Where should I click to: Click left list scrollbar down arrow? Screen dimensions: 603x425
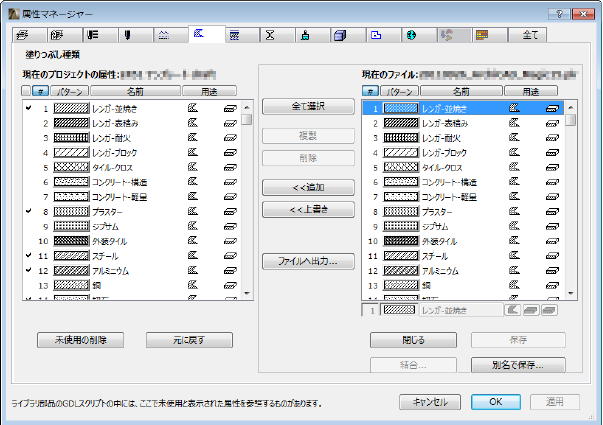pos(247,293)
